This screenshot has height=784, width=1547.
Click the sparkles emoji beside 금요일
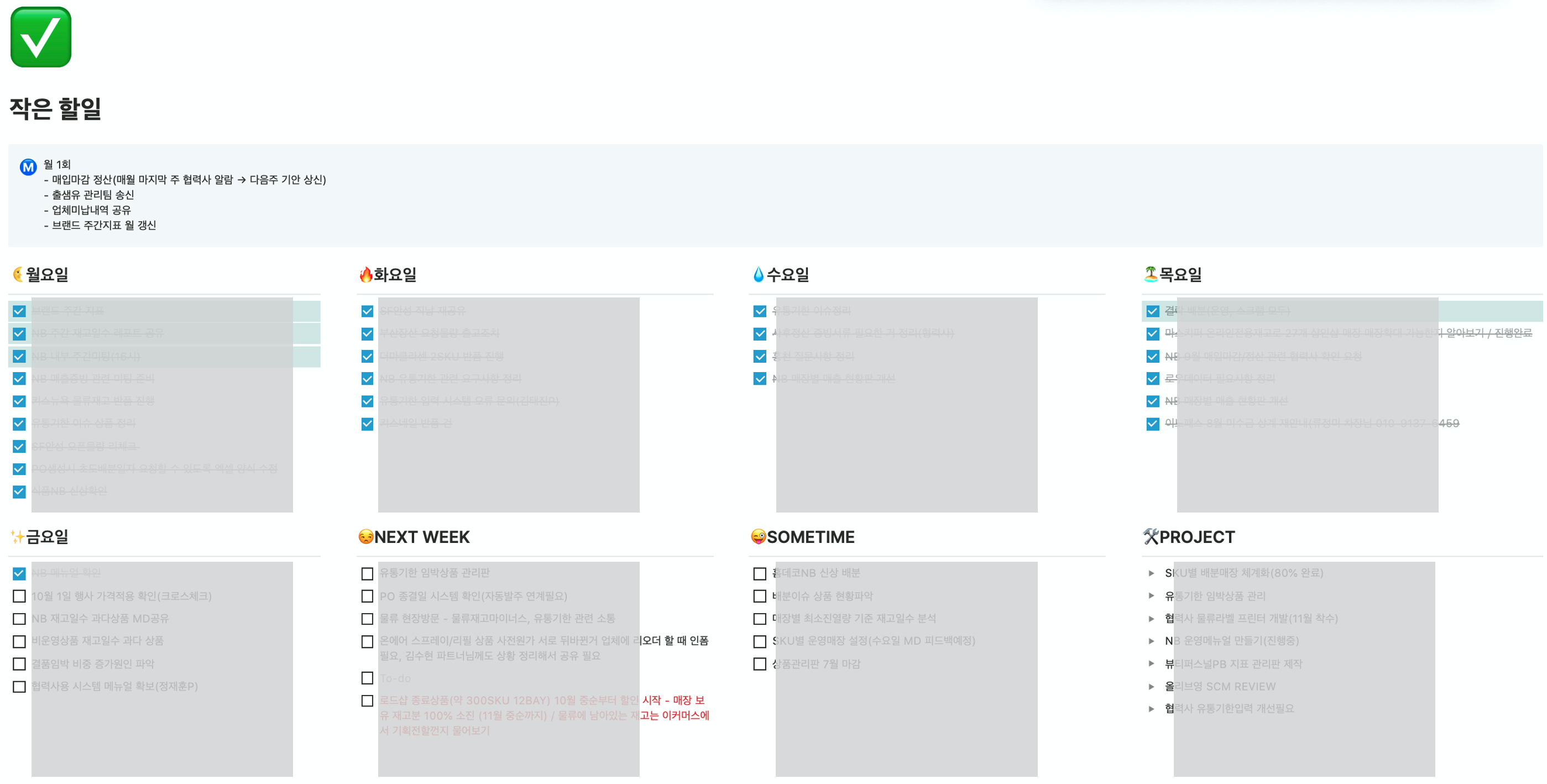[x=17, y=536]
